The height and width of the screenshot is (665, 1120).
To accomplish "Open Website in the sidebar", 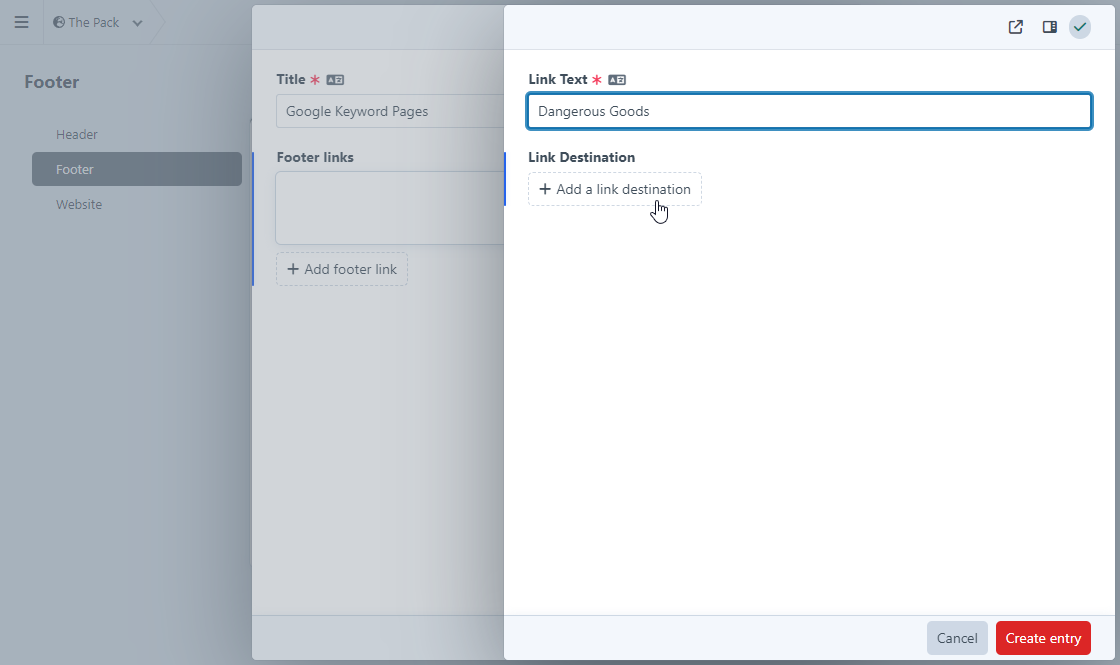I will [79, 204].
